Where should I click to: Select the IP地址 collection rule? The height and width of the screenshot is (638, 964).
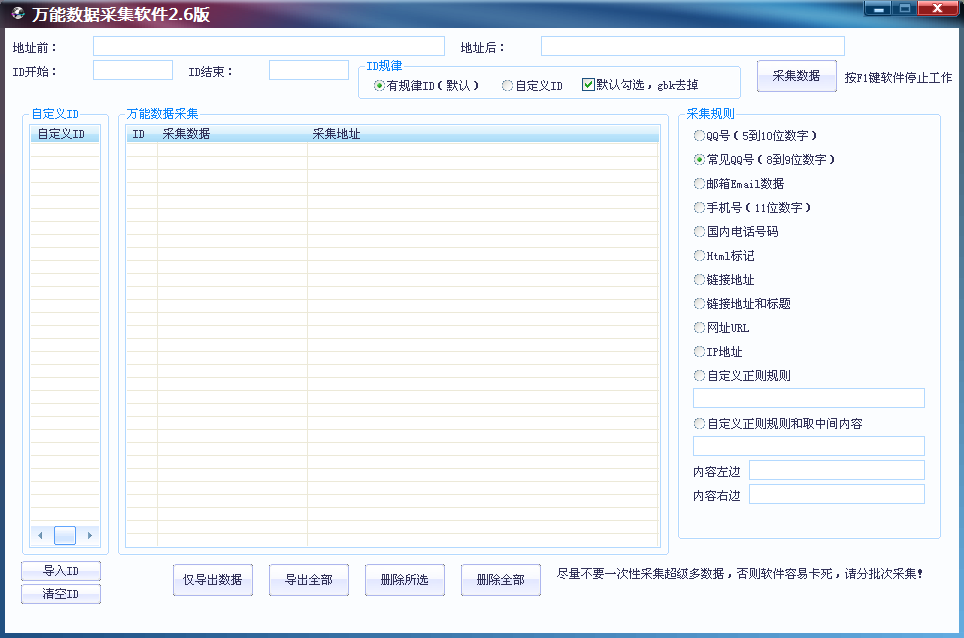click(x=699, y=351)
